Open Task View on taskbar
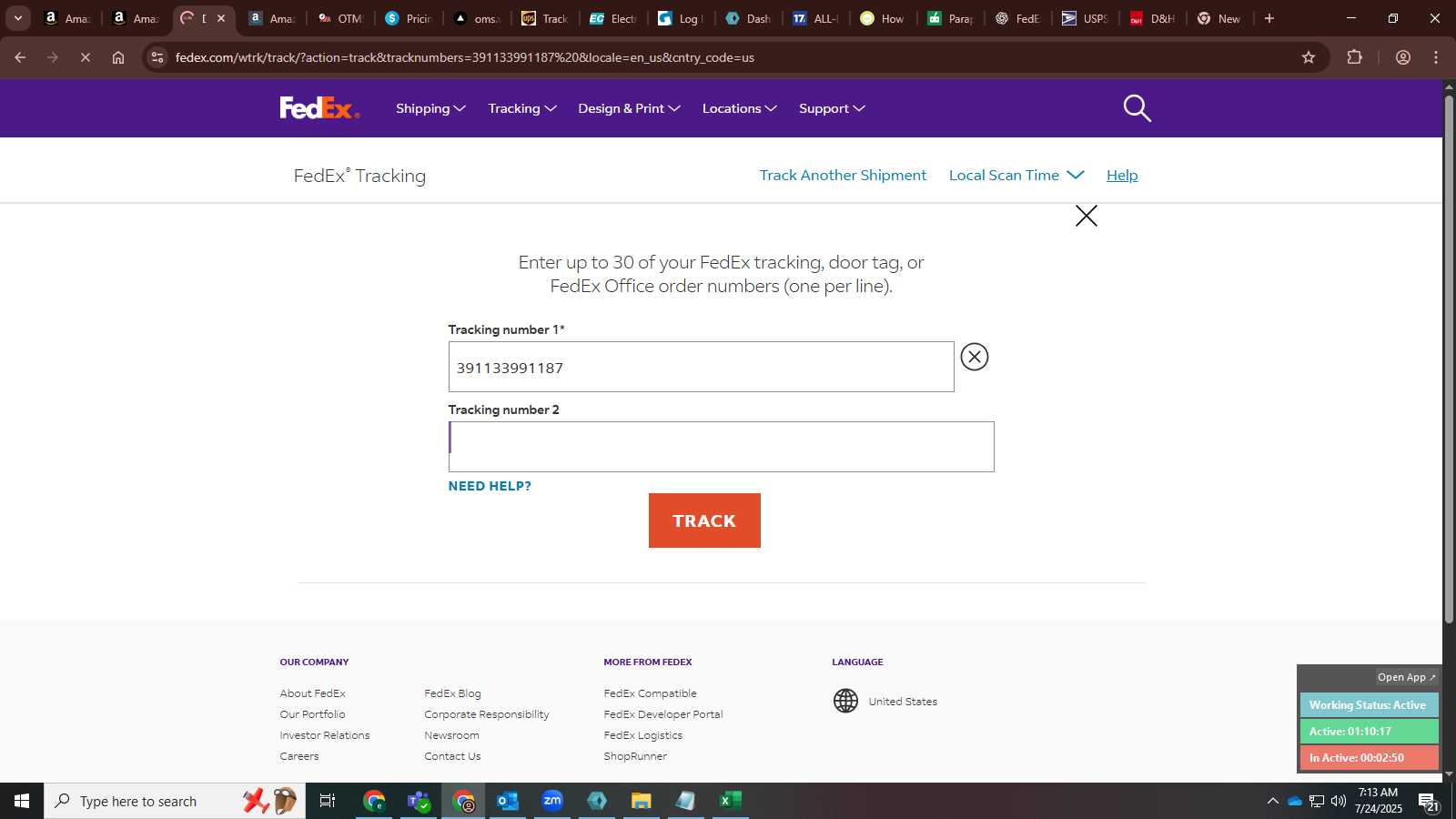The height and width of the screenshot is (819, 1456). [328, 801]
